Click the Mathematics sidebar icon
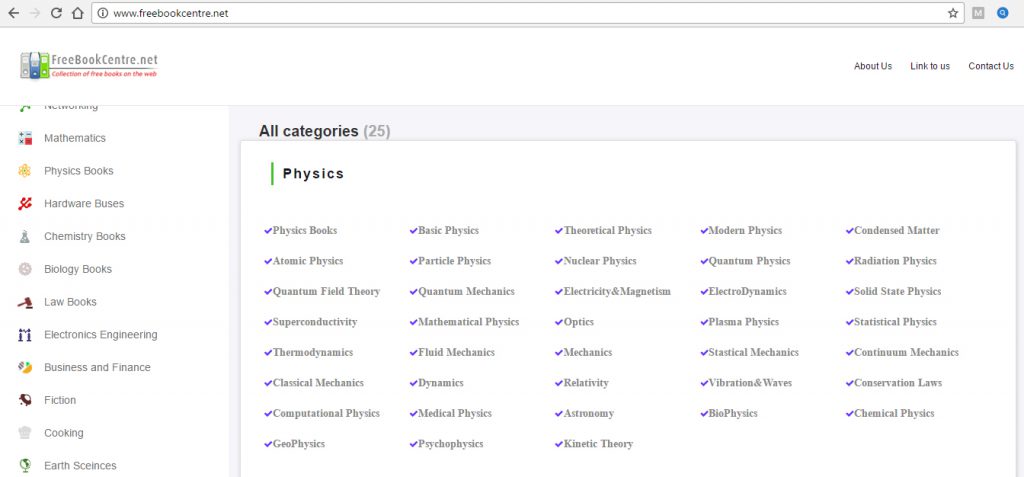This screenshot has height=477, width=1024. (x=25, y=138)
